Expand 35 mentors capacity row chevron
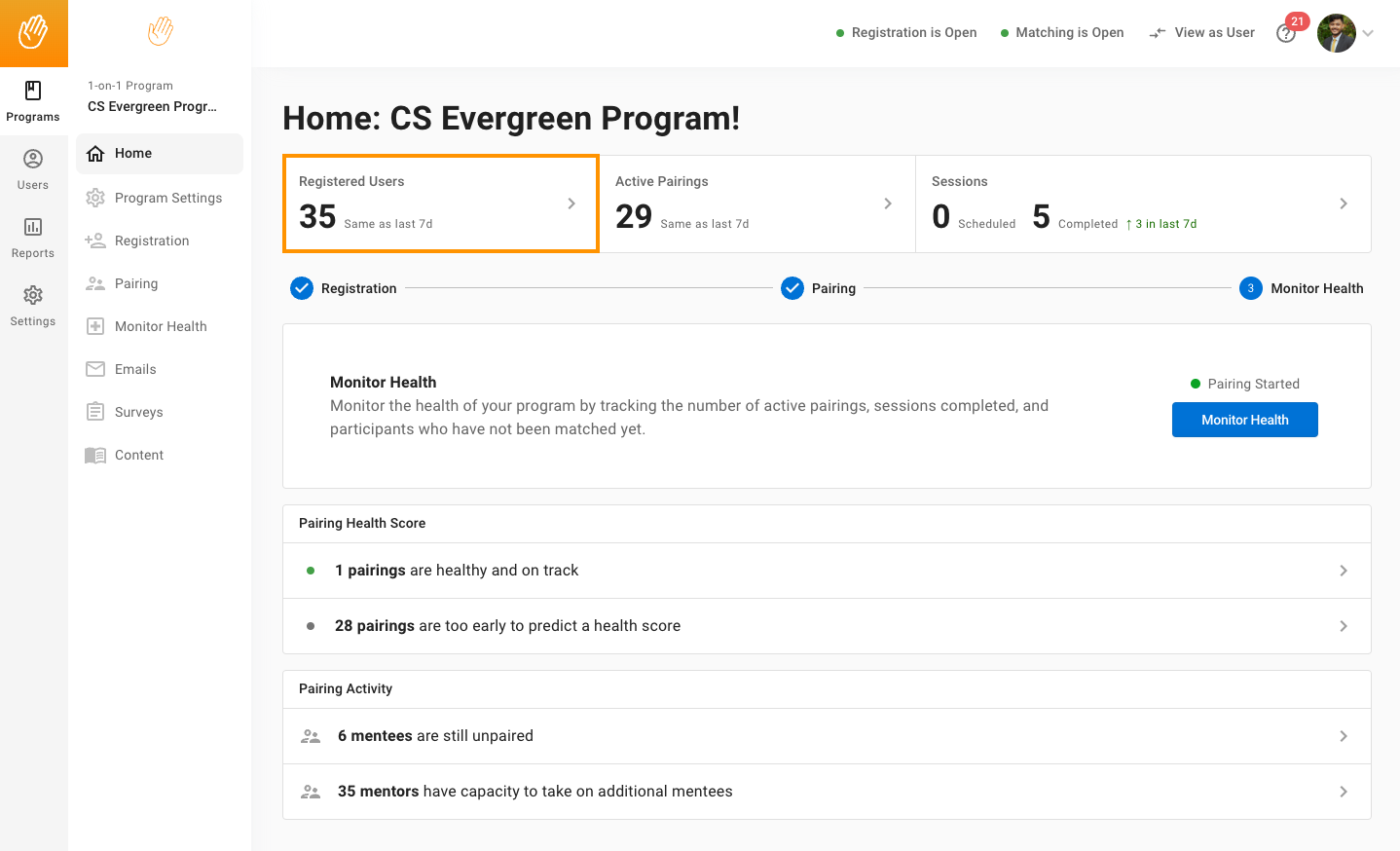Viewport: 1400px width, 851px height. [x=1344, y=792]
